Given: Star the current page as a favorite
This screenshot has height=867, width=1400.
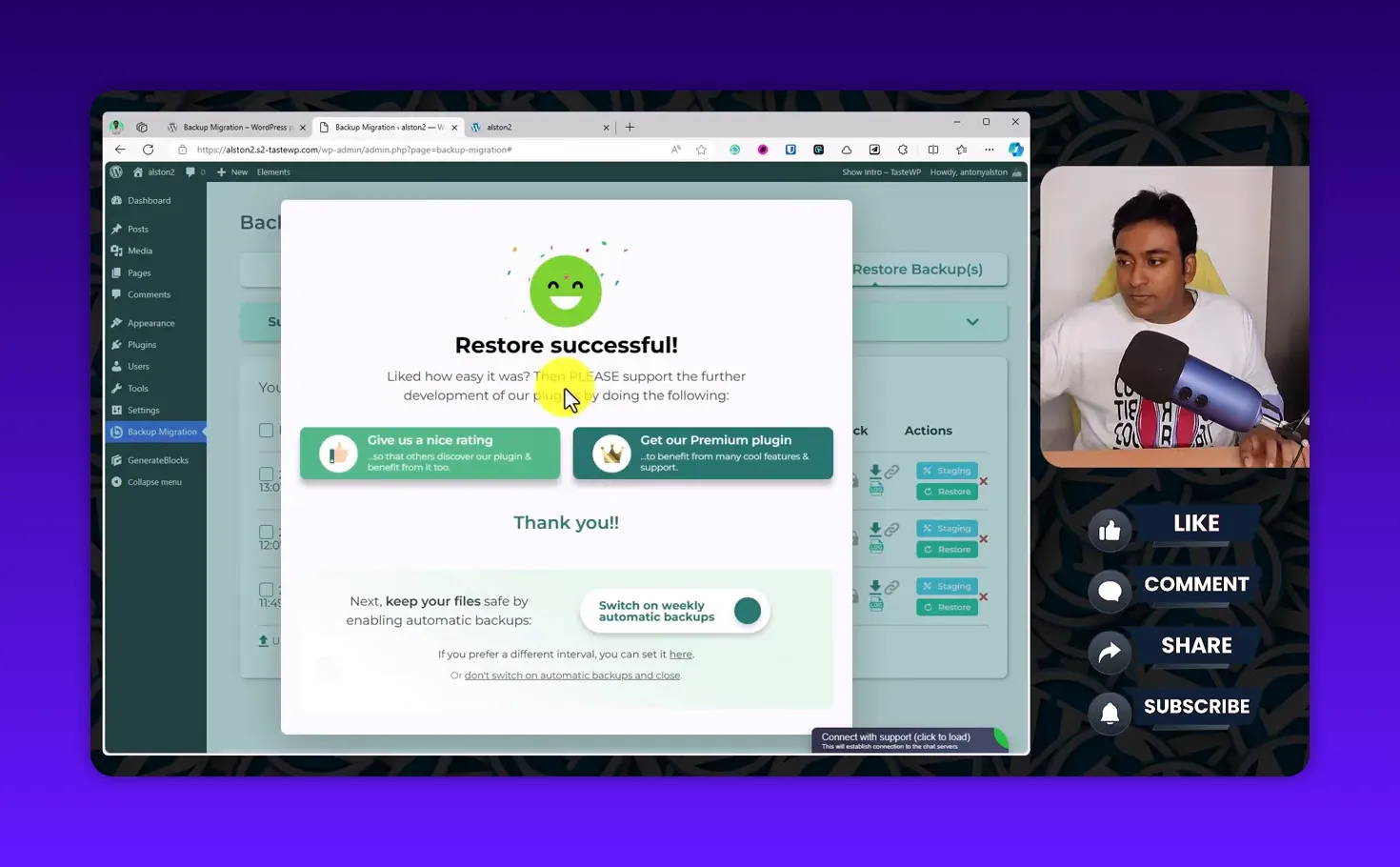Looking at the screenshot, I should click(x=700, y=150).
